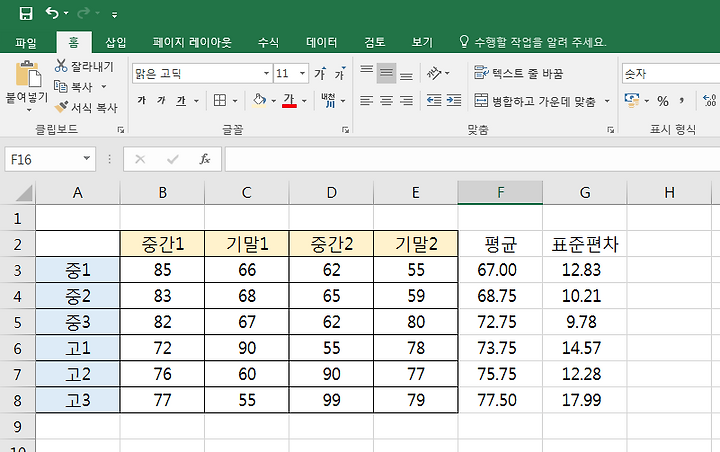Align text right icon
Viewport: 720px width, 452px height.
[x=406, y=100]
